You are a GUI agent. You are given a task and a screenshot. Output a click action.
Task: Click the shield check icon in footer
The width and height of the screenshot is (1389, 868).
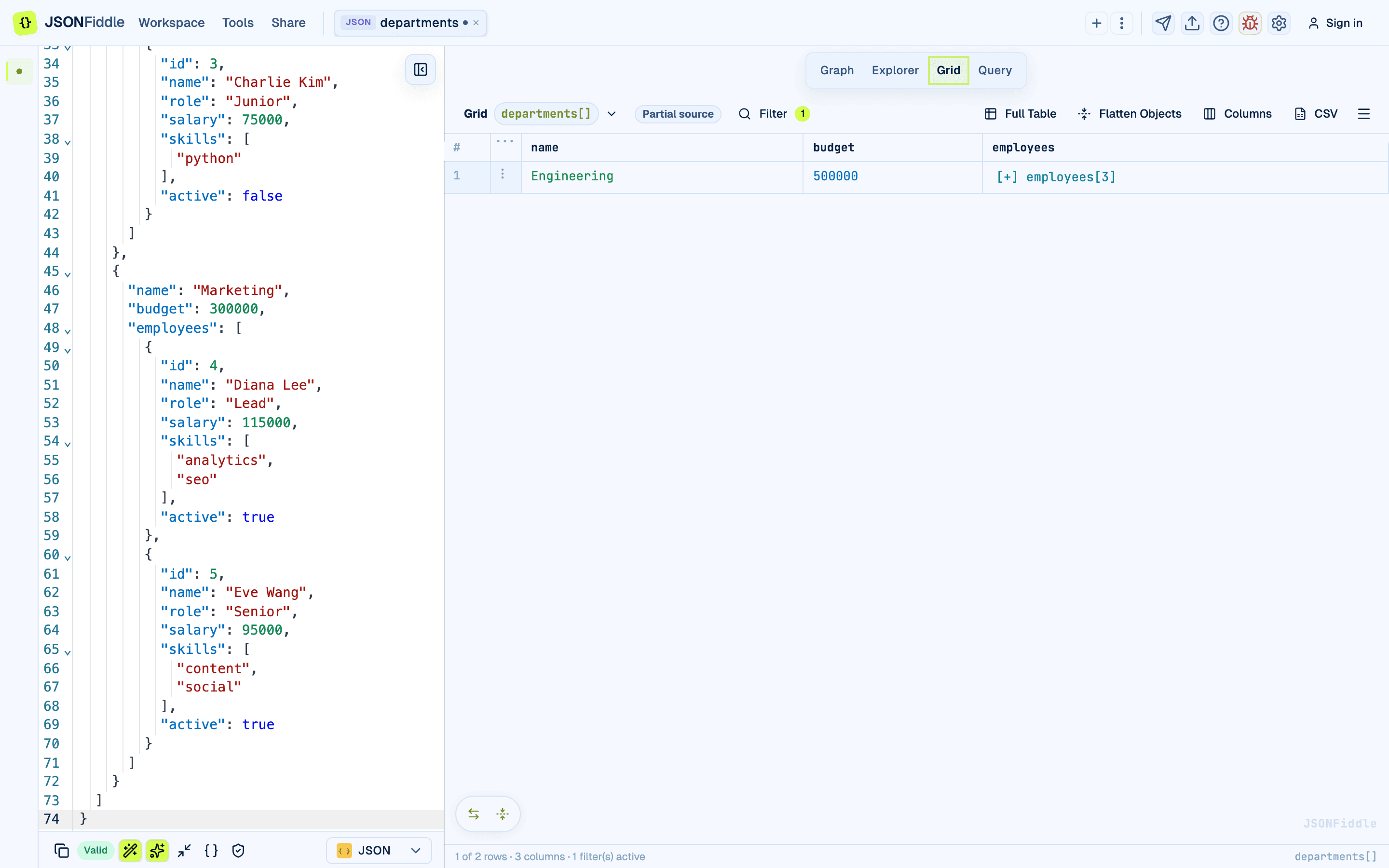238,850
